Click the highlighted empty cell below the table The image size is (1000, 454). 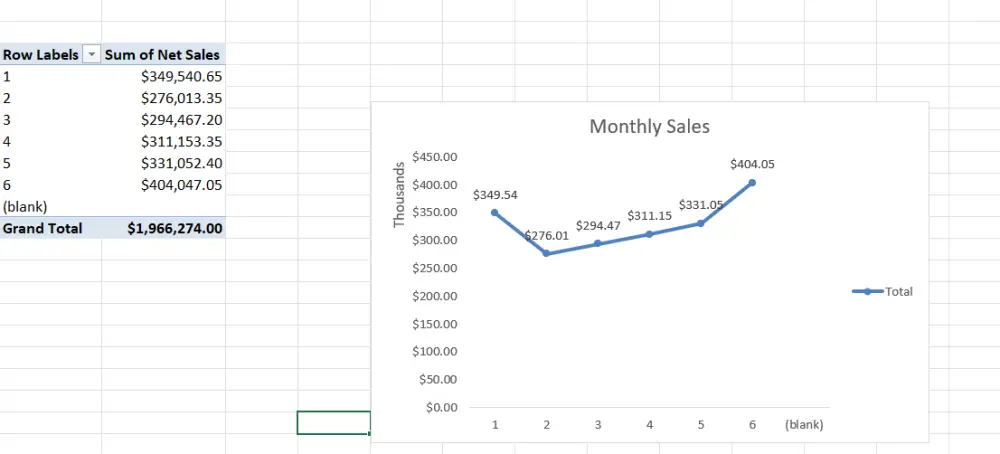pos(333,423)
